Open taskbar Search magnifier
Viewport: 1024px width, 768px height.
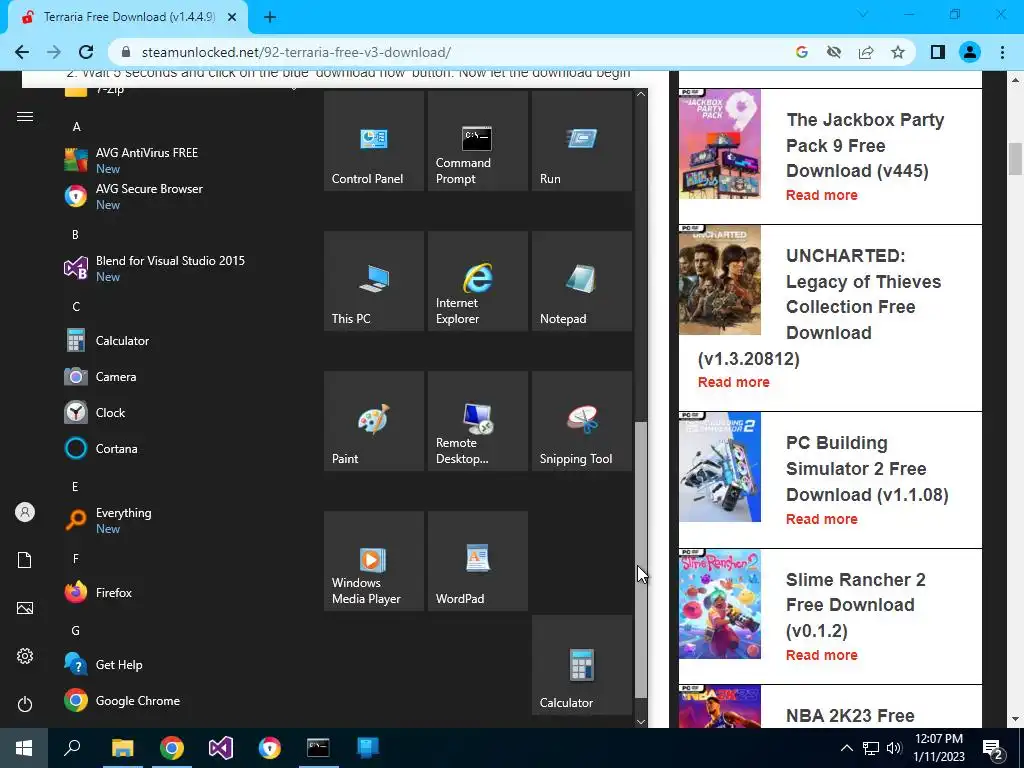72,748
